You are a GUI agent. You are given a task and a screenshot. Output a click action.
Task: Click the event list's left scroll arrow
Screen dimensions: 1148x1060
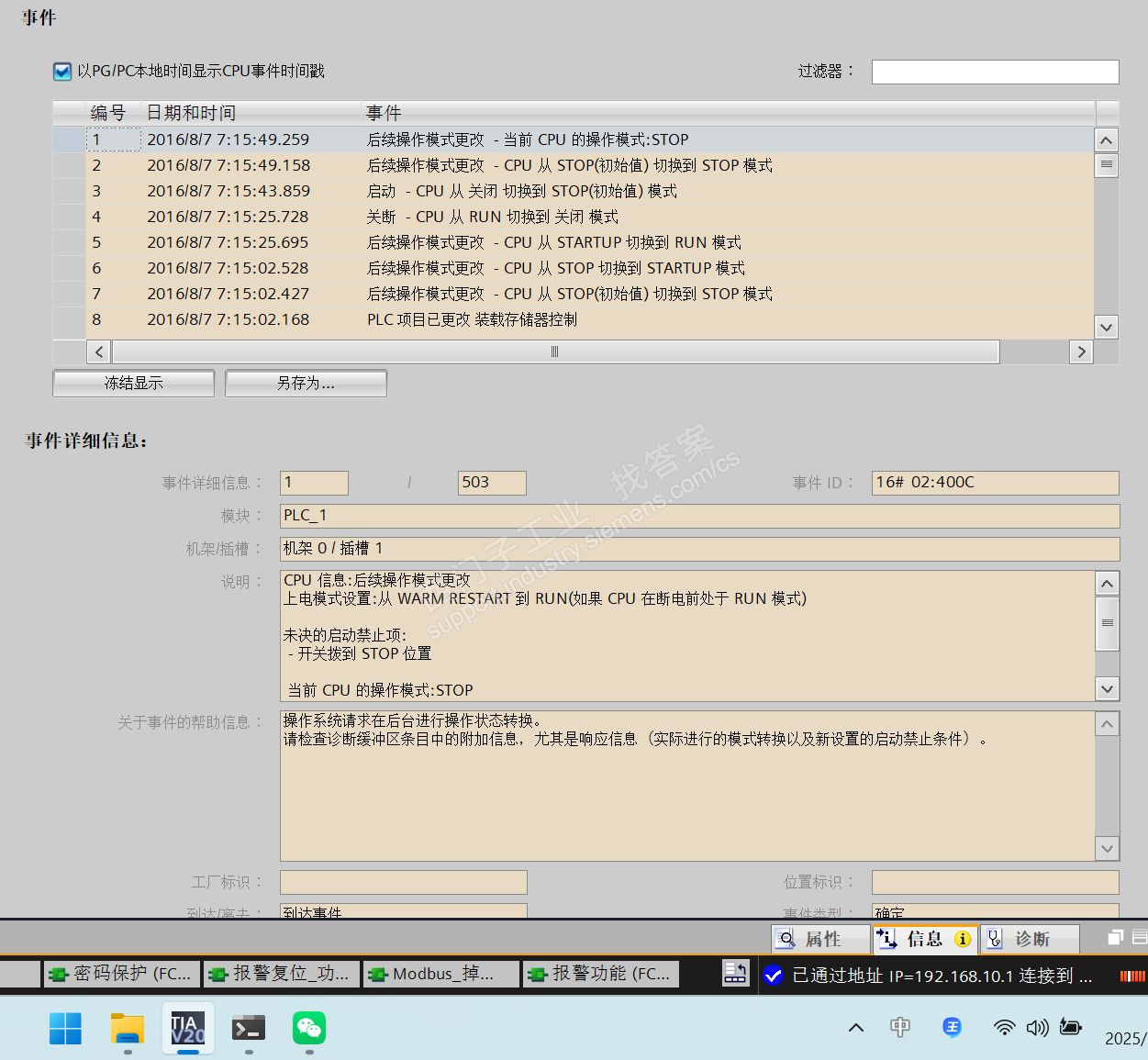[x=99, y=351]
